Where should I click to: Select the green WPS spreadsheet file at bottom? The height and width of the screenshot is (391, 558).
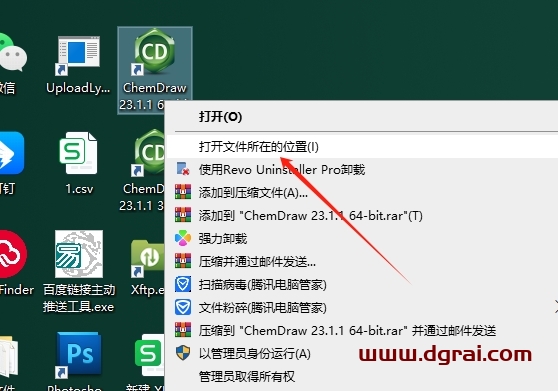click(x=149, y=355)
